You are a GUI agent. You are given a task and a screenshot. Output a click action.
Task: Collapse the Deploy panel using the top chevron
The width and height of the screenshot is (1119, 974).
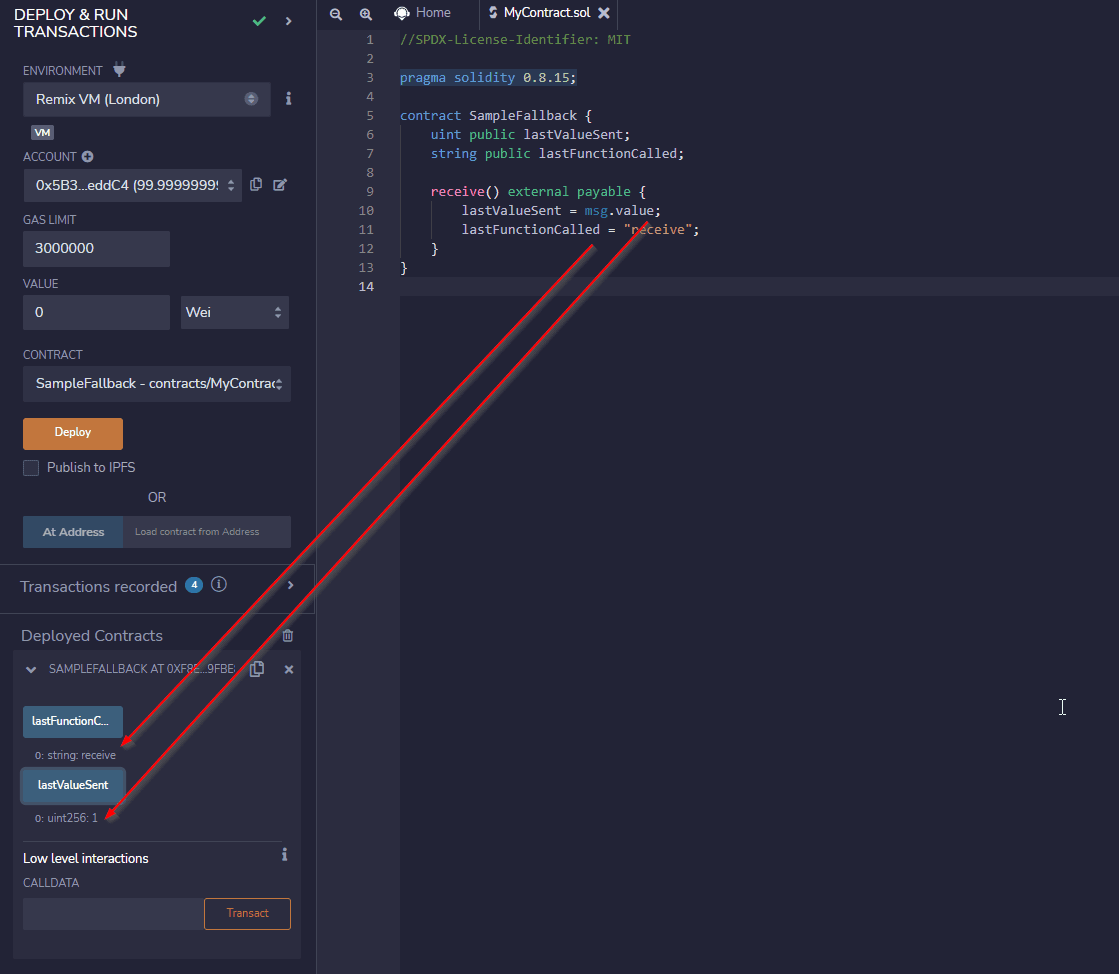[x=288, y=21]
